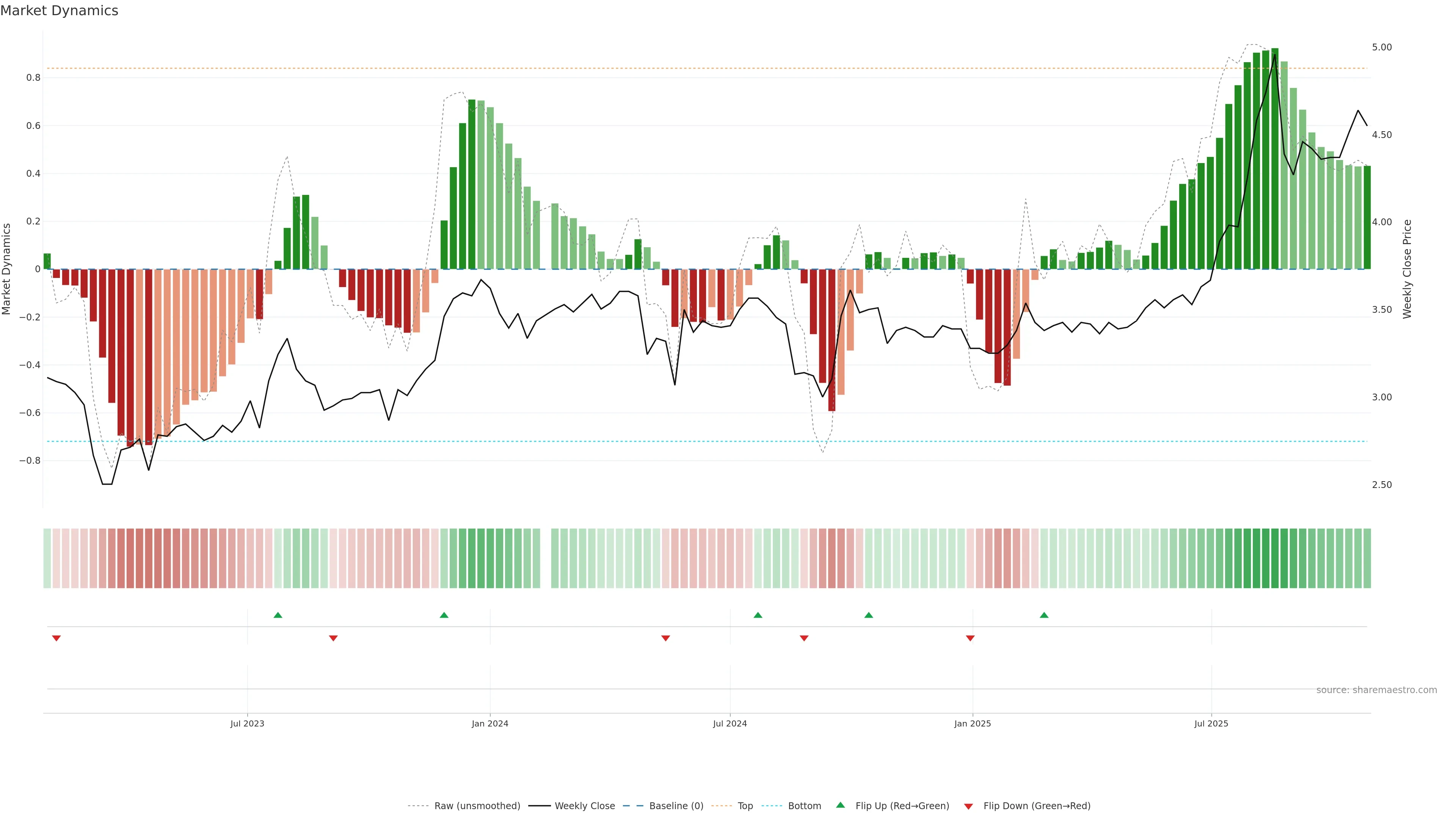Click the green flip-up triangle after Jul 2024
The height and width of the screenshot is (819, 1456).
tap(758, 615)
